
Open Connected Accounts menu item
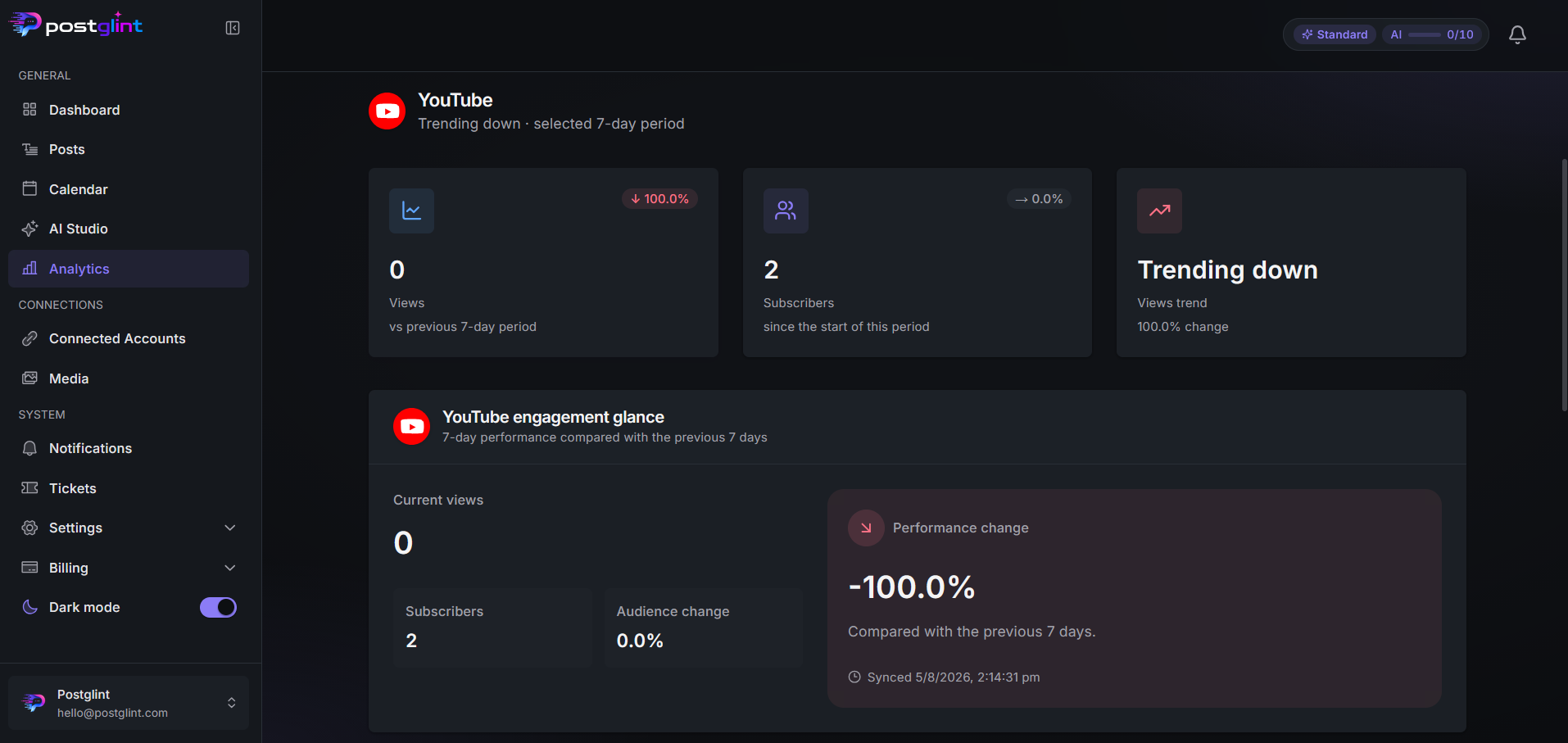pos(129,338)
